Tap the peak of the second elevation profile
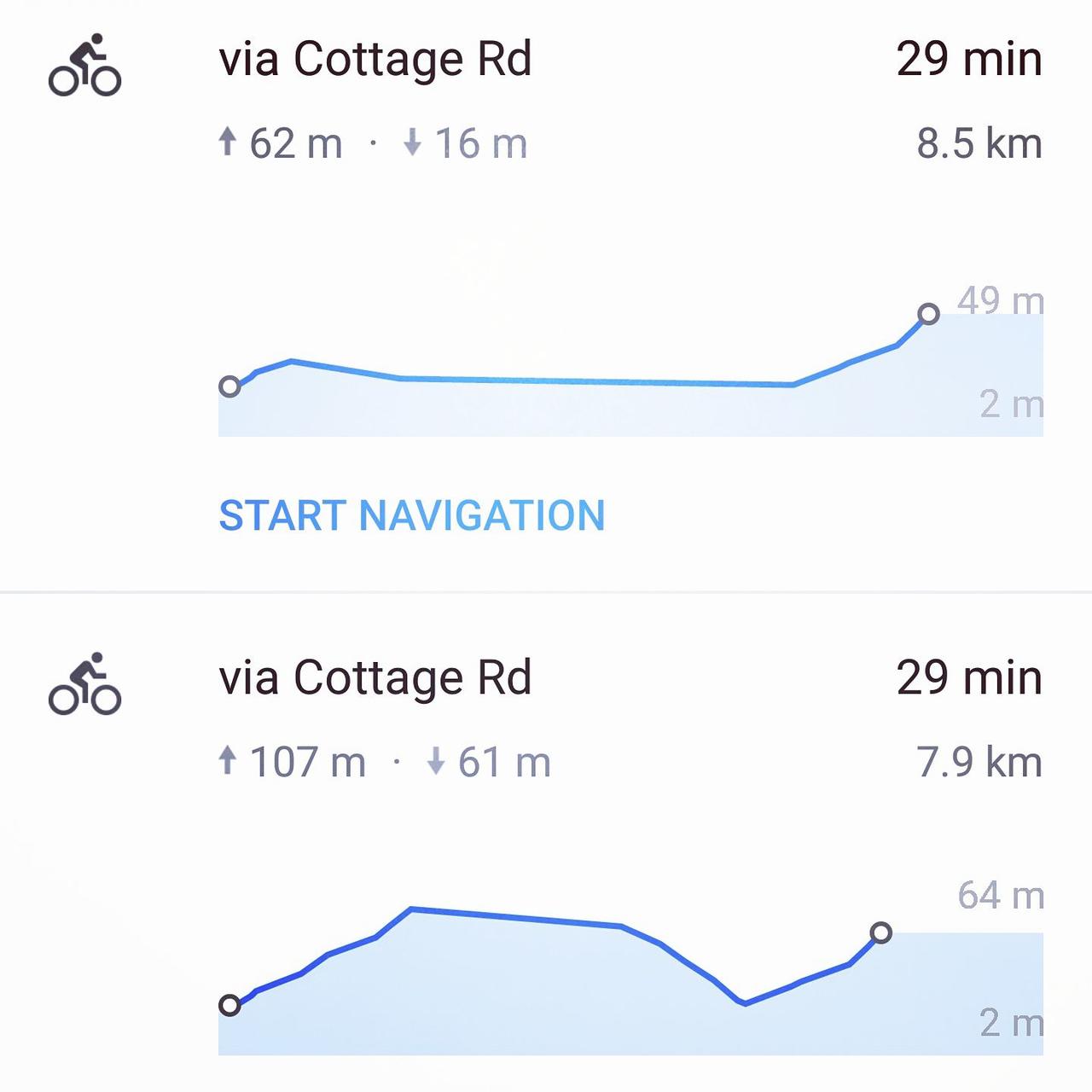1092x1092 pixels. (411, 909)
